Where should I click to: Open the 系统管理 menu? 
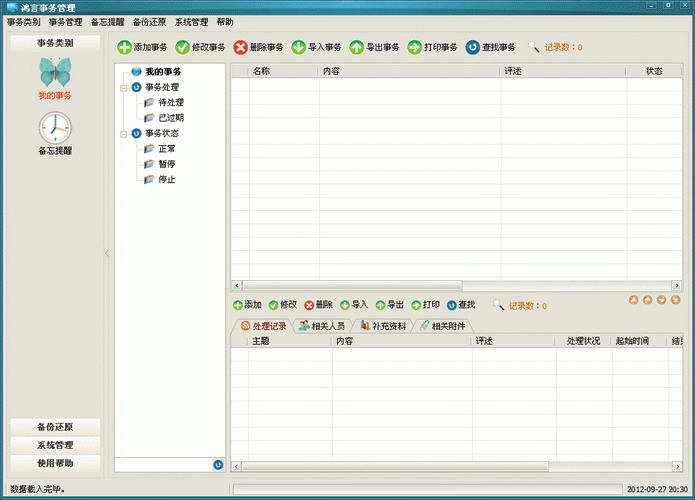click(x=191, y=22)
